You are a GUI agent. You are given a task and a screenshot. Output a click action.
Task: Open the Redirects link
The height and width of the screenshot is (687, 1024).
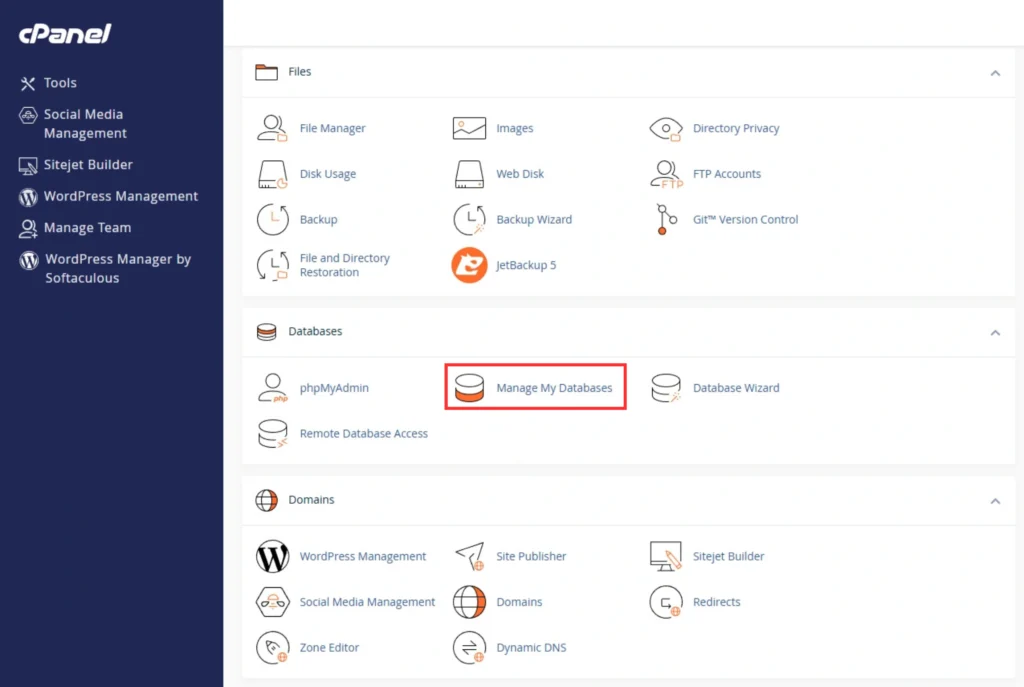(x=716, y=602)
